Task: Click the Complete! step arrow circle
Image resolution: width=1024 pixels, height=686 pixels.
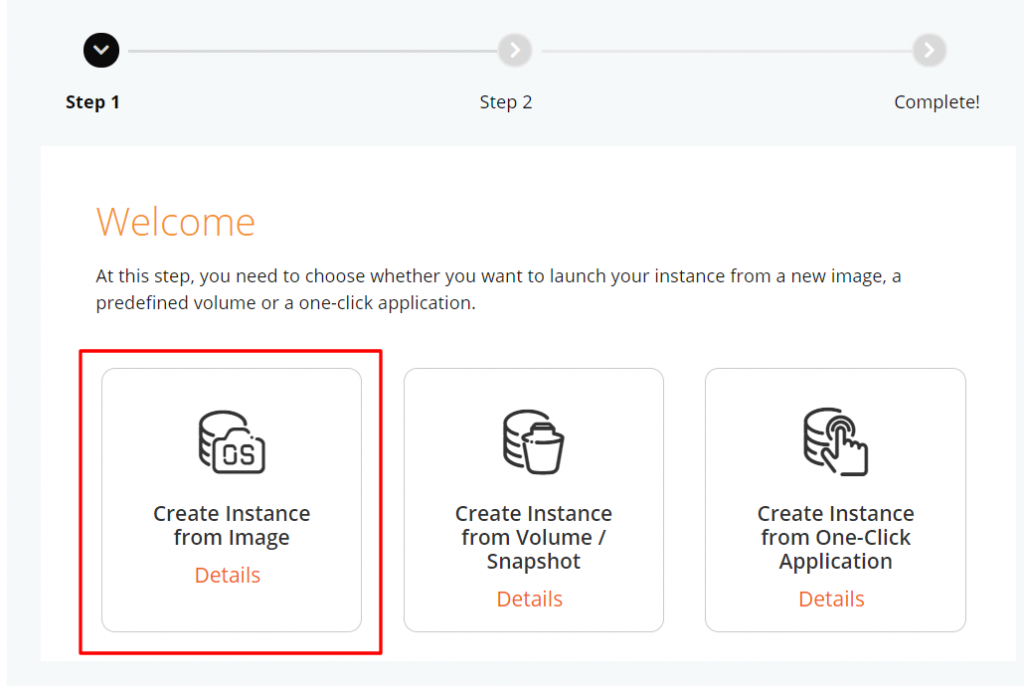Action: 929,50
